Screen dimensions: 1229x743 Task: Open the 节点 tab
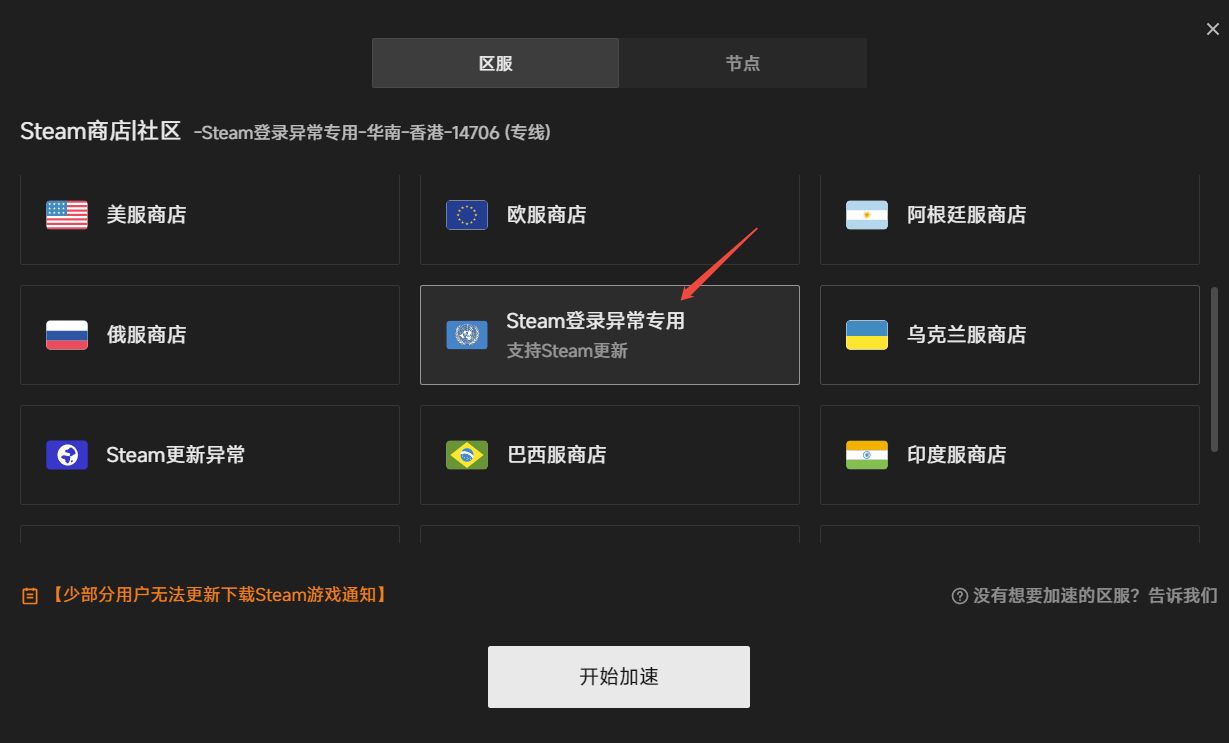[x=743, y=63]
